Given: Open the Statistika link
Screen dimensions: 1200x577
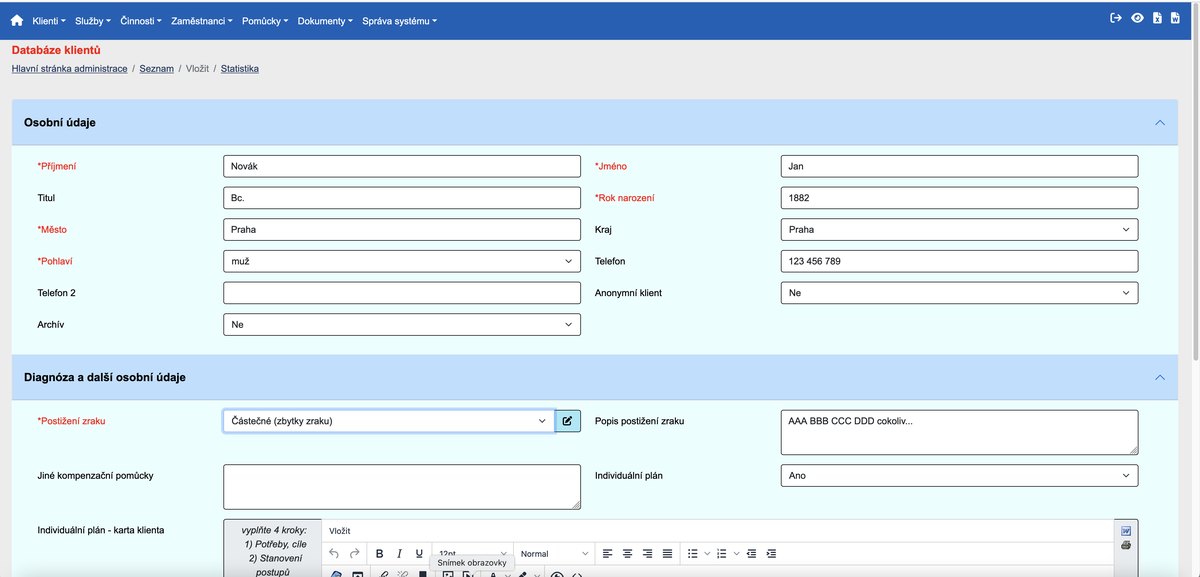Looking at the screenshot, I should pos(240,69).
